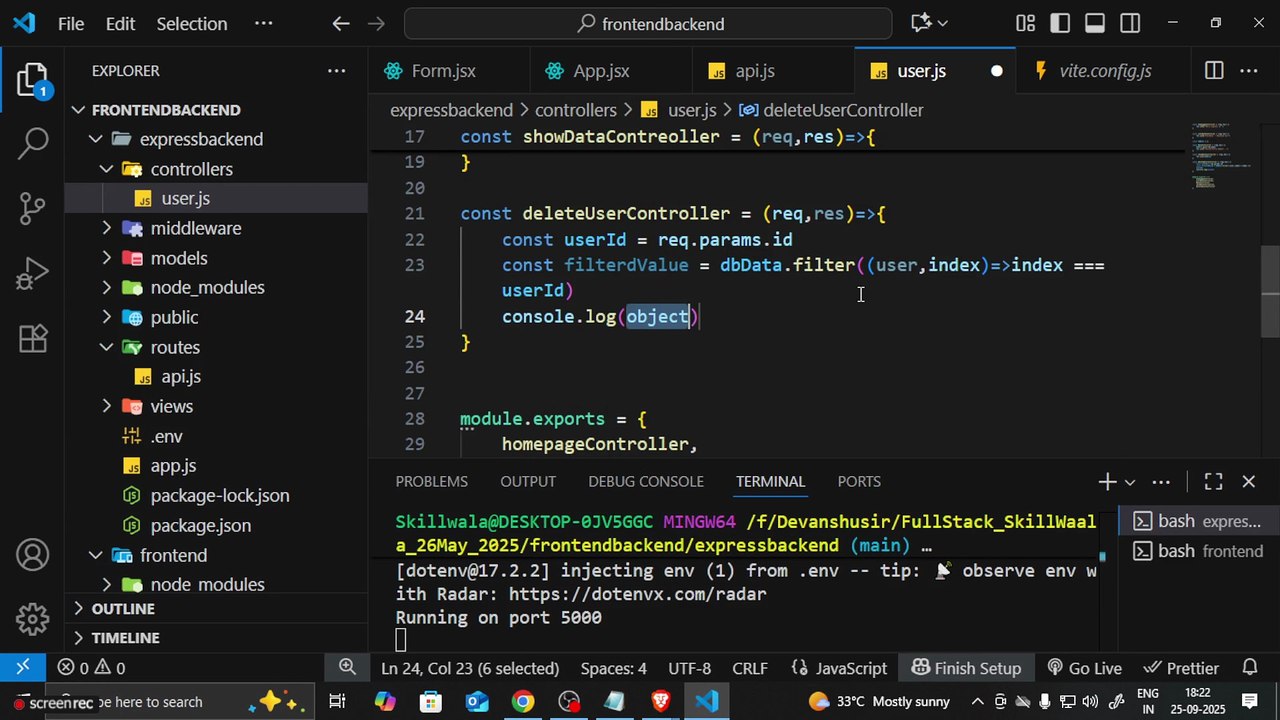Click the Go Live status bar button

click(x=1084, y=668)
